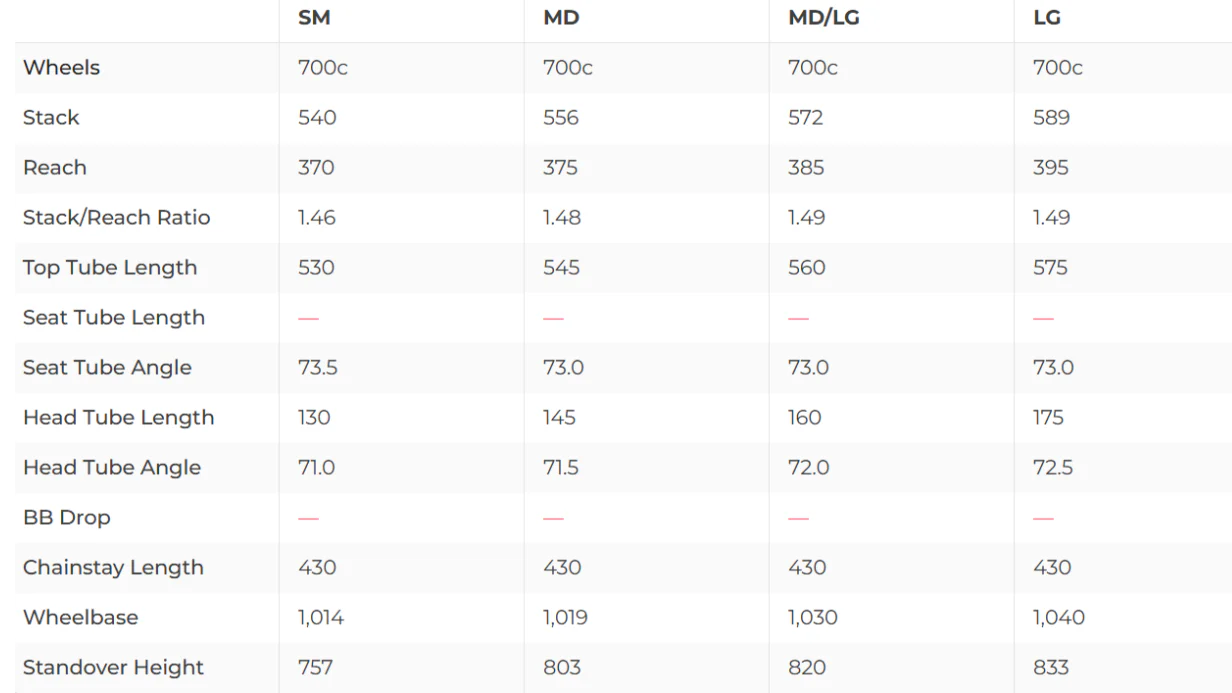The width and height of the screenshot is (1232, 693).
Task: Select the Wheels row label
Action: 62,67
